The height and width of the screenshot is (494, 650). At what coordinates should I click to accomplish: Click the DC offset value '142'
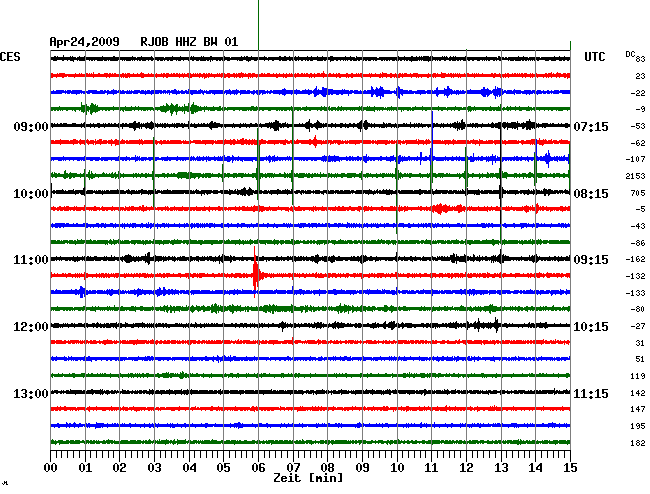(x=638, y=393)
